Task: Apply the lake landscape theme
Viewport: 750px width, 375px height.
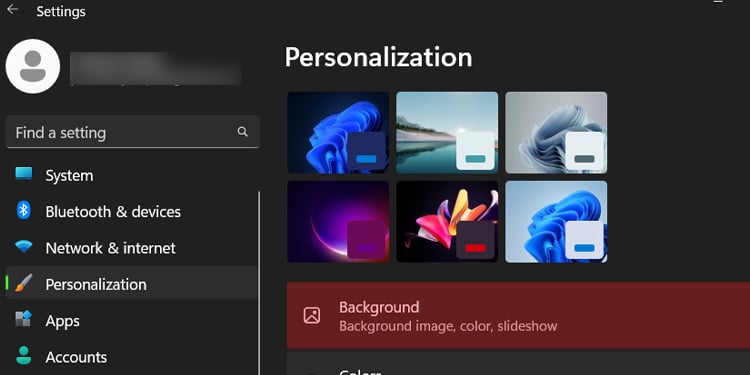Action: coord(447,132)
